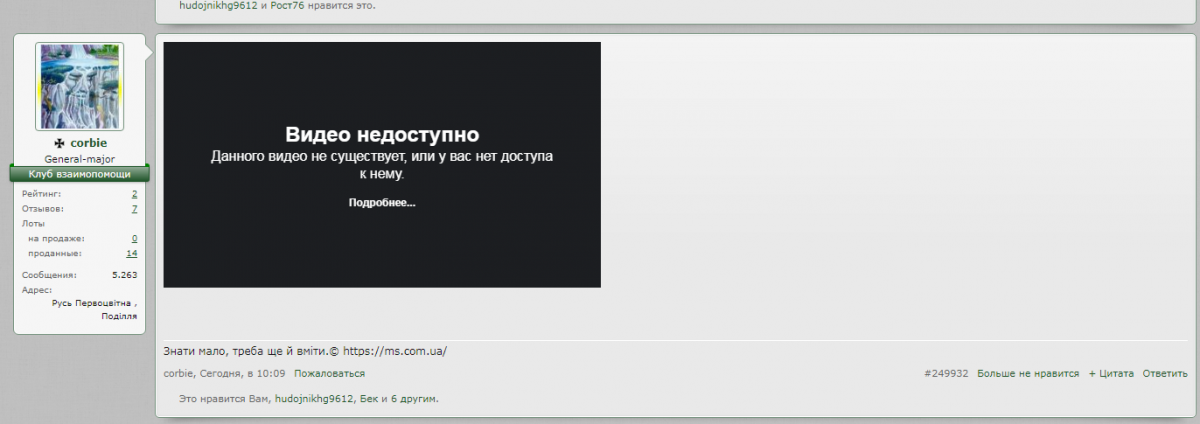The height and width of the screenshot is (424, 1200).
Task: Open the Рейтинг value 2 link
Action: click(x=134, y=193)
